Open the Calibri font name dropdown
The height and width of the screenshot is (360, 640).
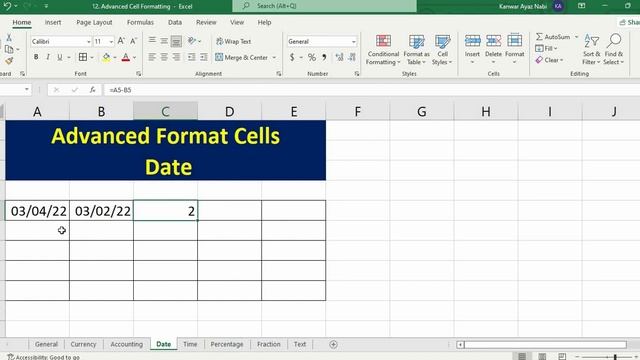tap(89, 42)
